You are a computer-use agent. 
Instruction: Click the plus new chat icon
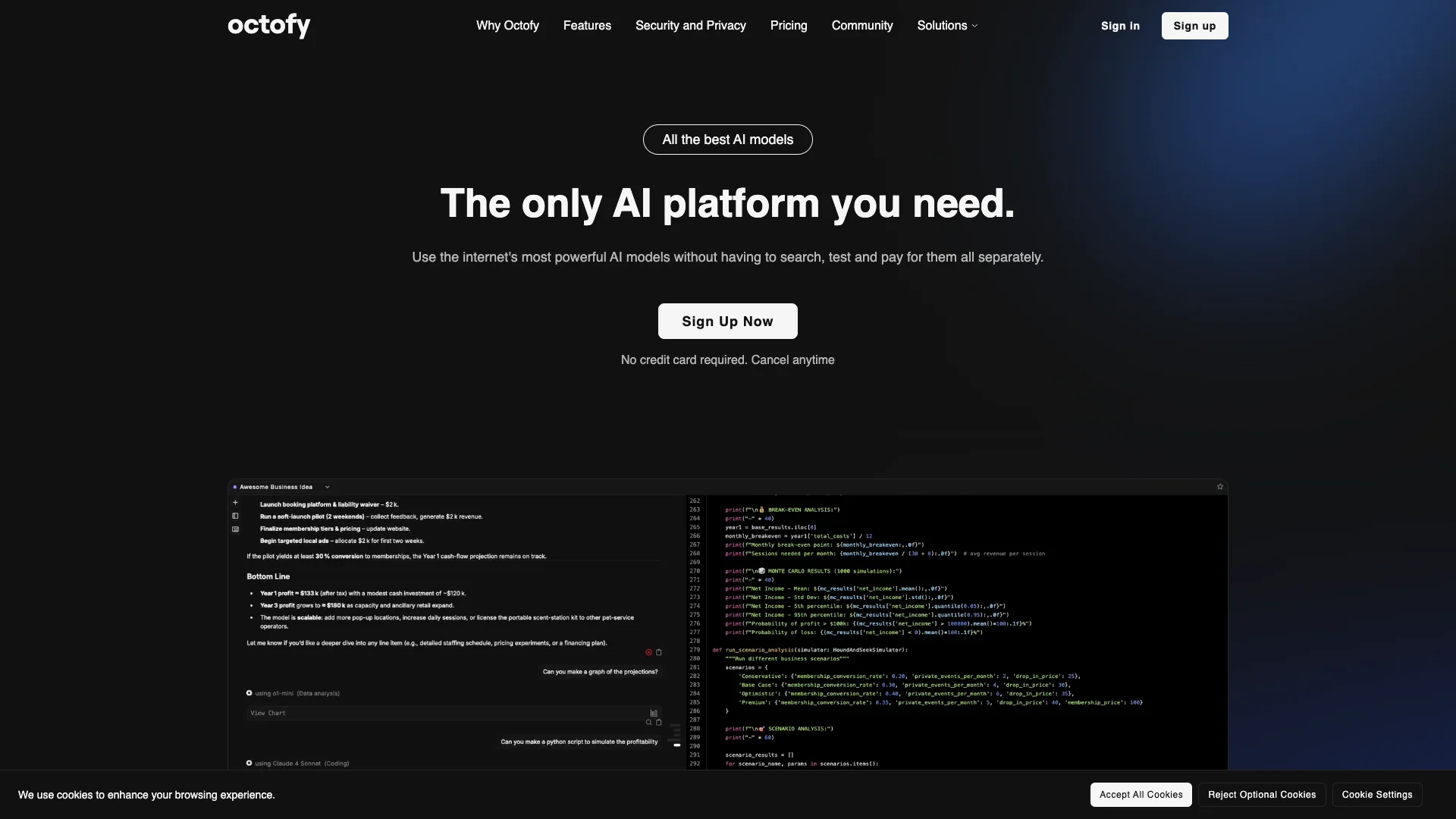tap(235, 503)
